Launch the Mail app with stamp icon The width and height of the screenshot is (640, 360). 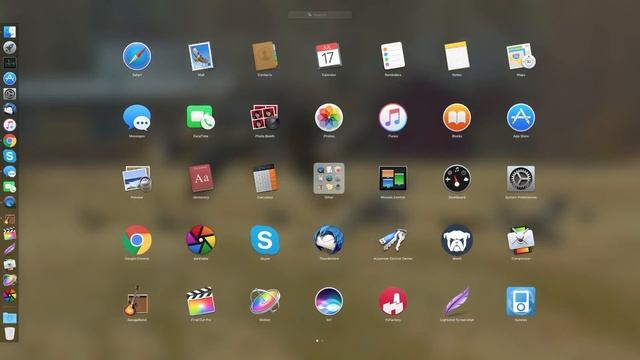[200, 56]
